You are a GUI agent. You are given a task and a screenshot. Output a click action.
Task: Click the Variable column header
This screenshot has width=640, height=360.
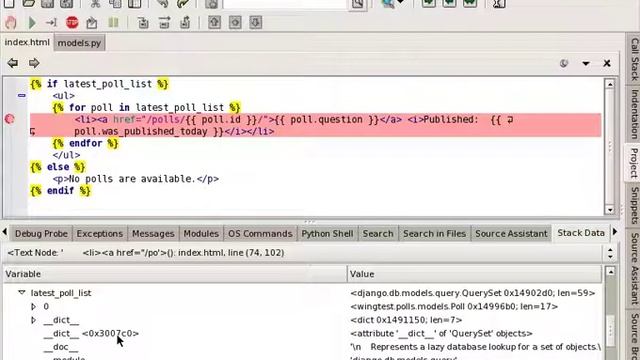[175, 274]
